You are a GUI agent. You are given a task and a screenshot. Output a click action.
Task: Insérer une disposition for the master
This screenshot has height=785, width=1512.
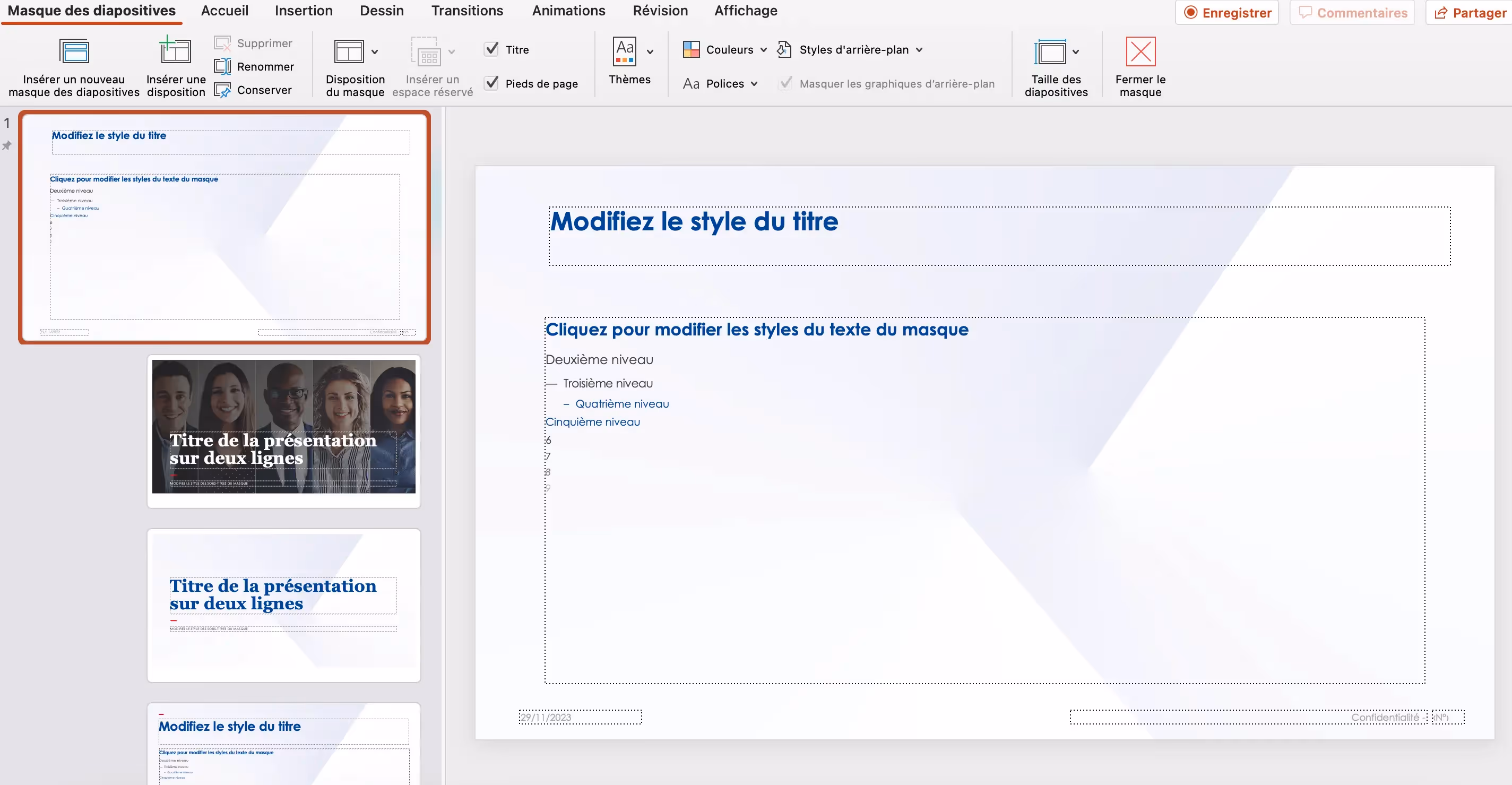[x=175, y=65]
